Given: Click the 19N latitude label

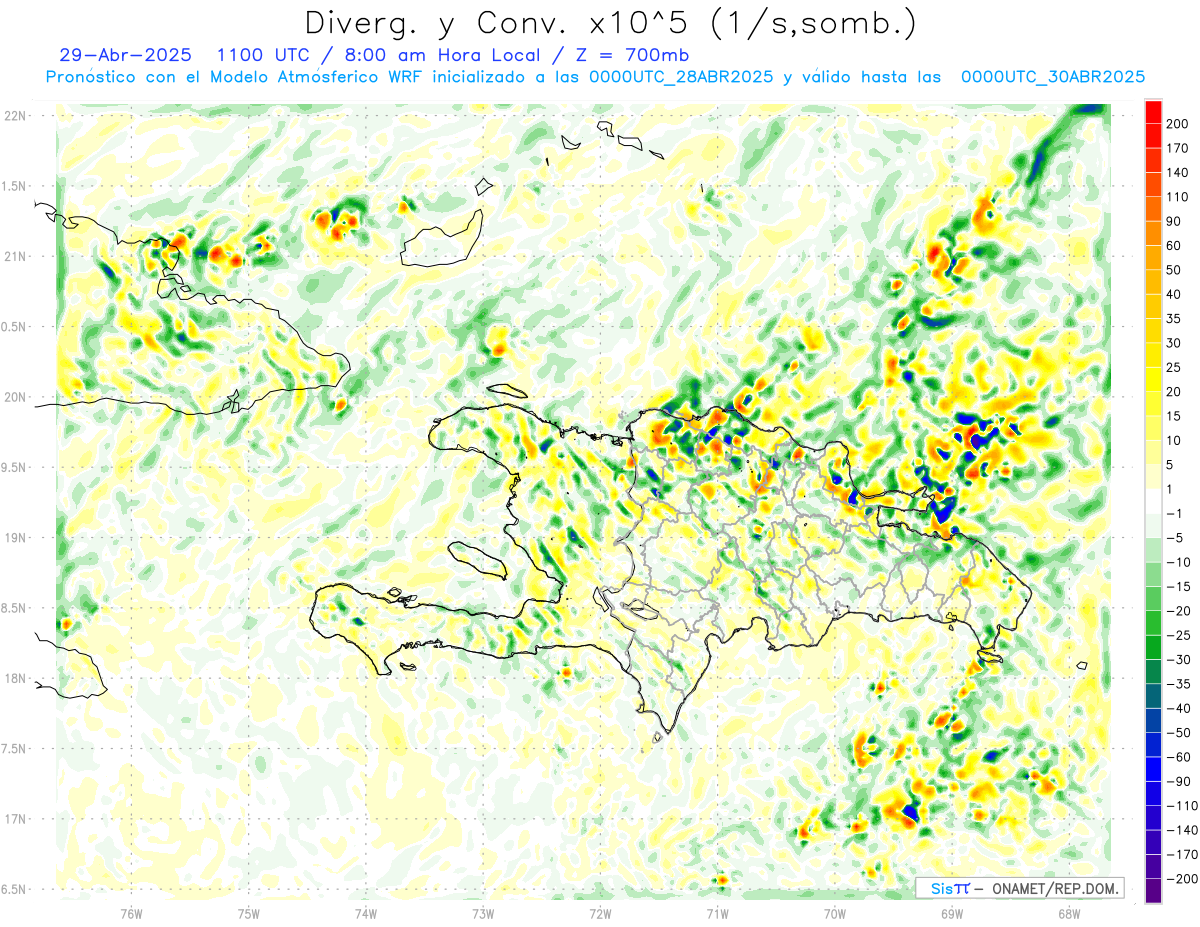Looking at the screenshot, I should 14,538.
